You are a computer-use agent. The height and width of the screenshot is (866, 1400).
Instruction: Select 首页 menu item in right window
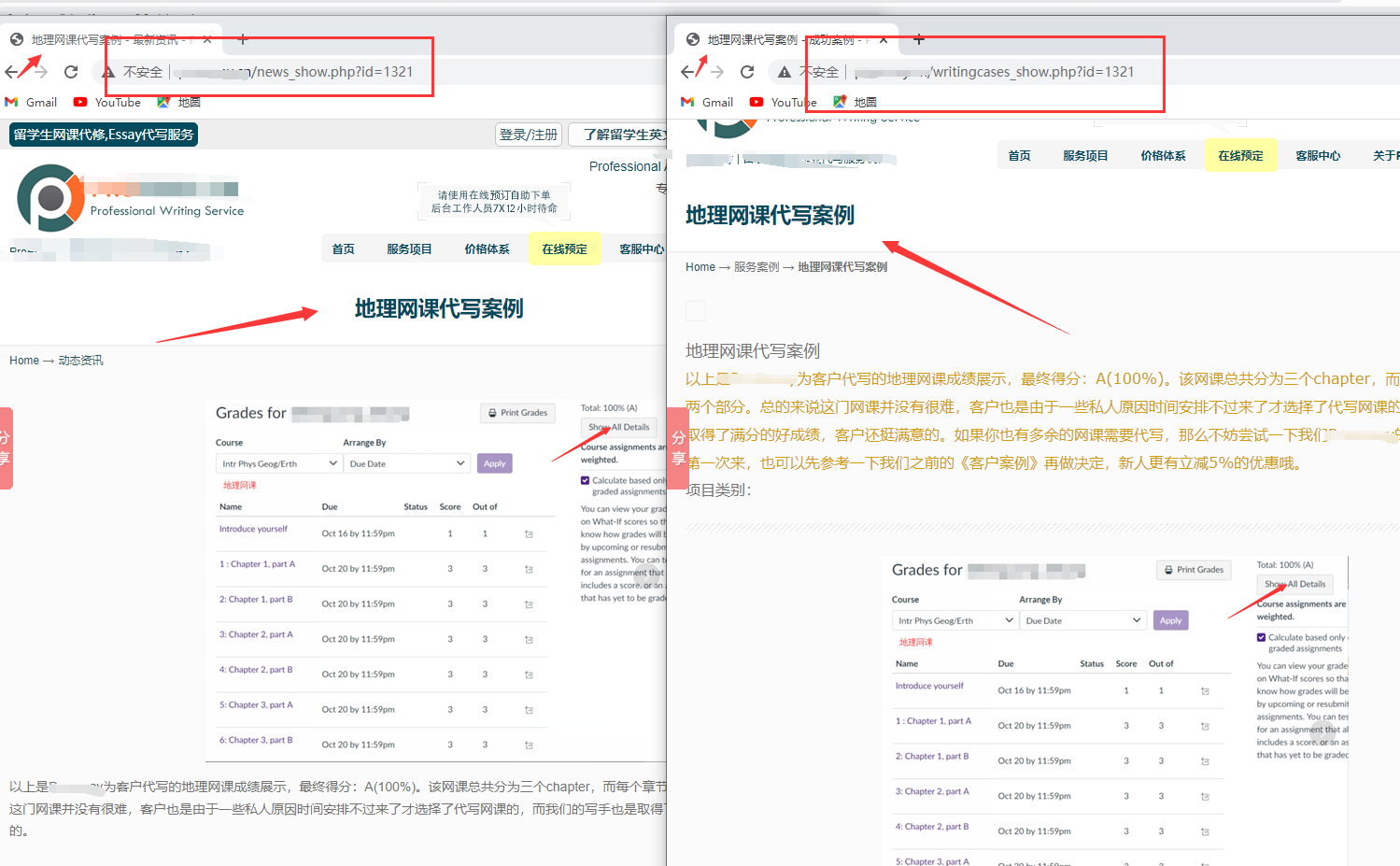(1020, 156)
